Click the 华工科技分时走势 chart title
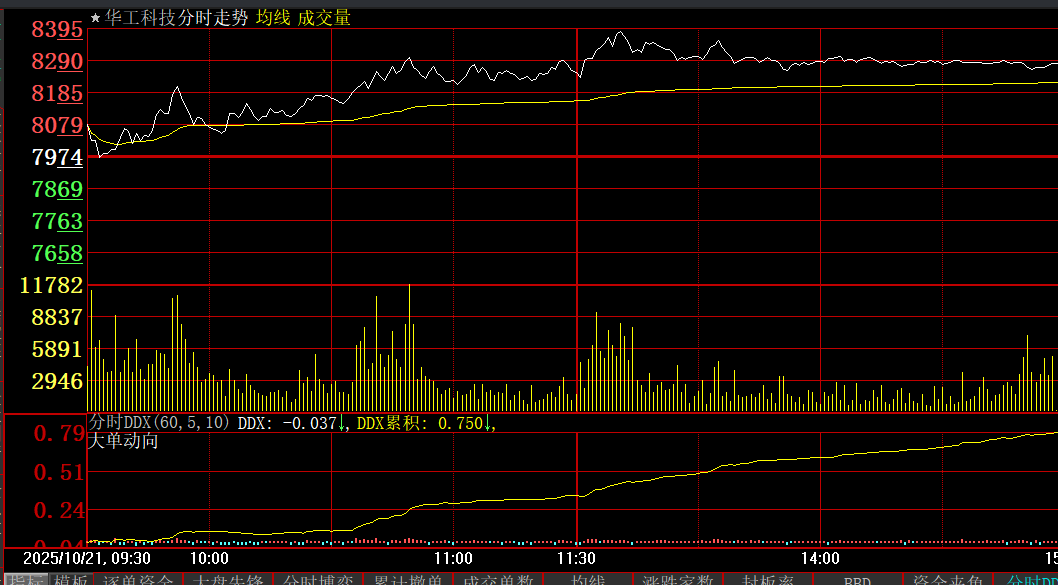Screen dimensions: 1058x585 pos(176,18)
